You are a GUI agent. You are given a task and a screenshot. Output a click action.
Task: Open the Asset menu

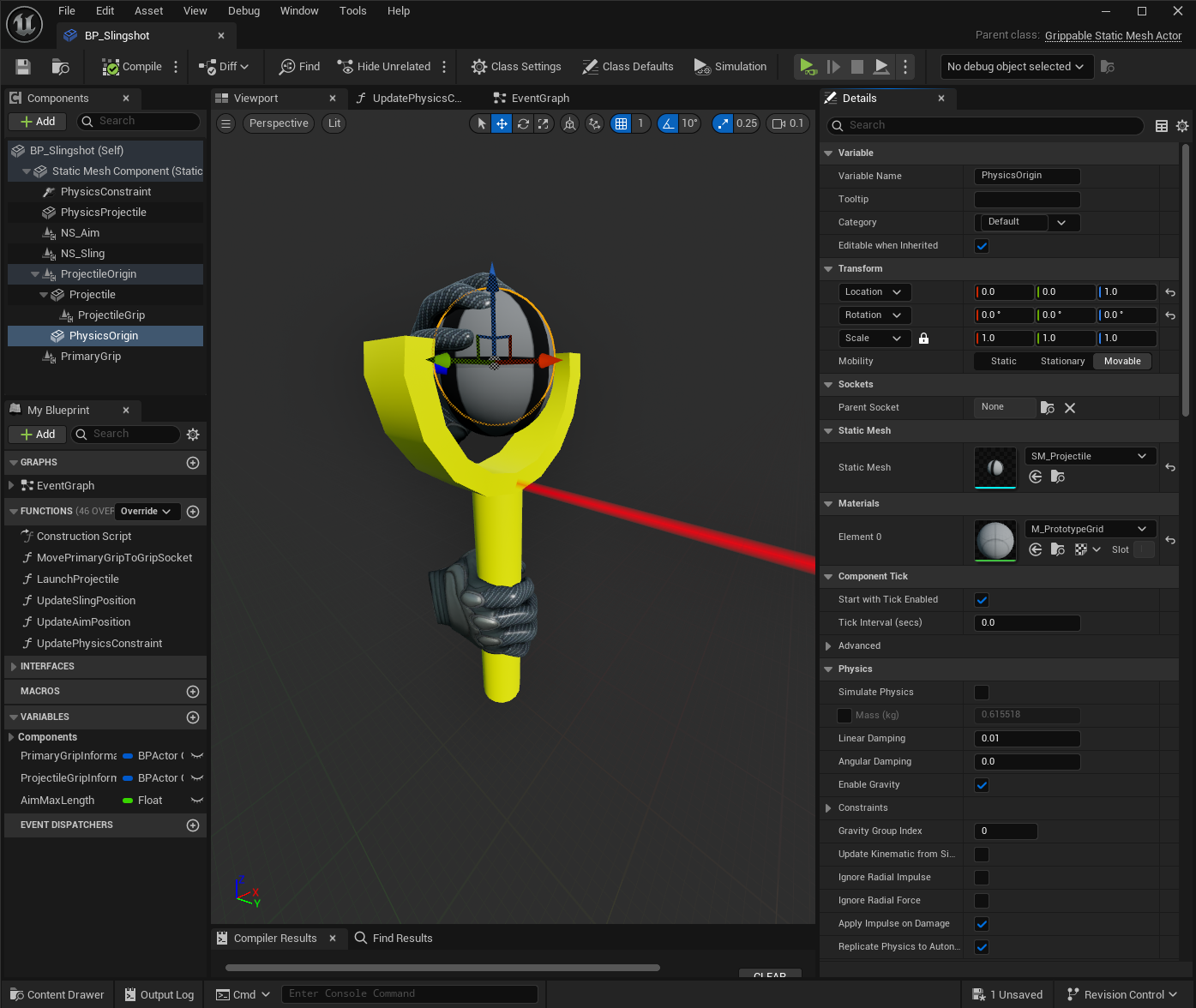point(148,11)
